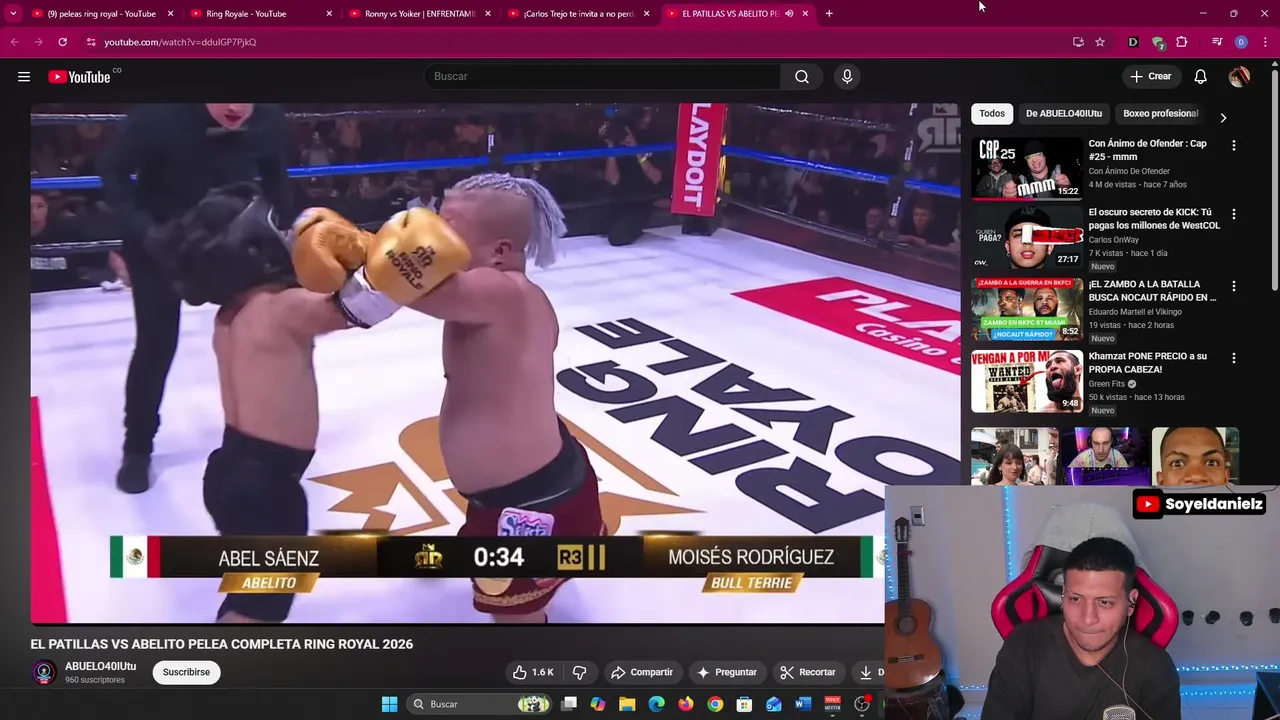Reload the page with the refresh icon

pos(62,42)
